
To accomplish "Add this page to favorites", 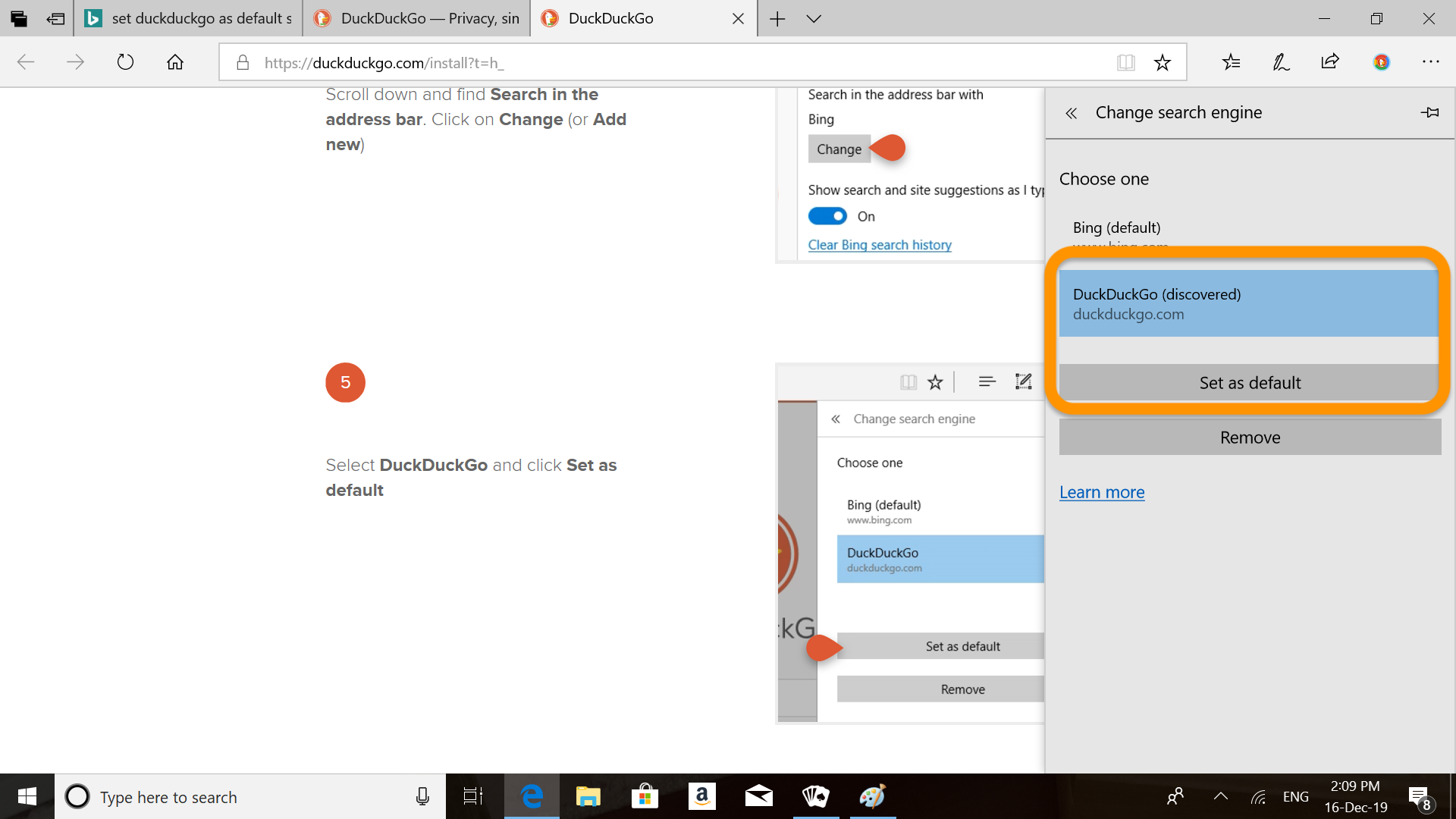I will coord(1163,63).
